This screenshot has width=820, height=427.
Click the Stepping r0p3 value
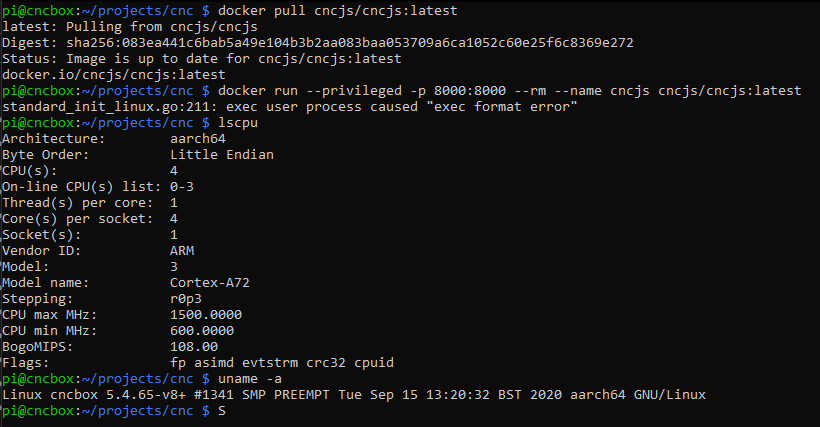point(186,299)
